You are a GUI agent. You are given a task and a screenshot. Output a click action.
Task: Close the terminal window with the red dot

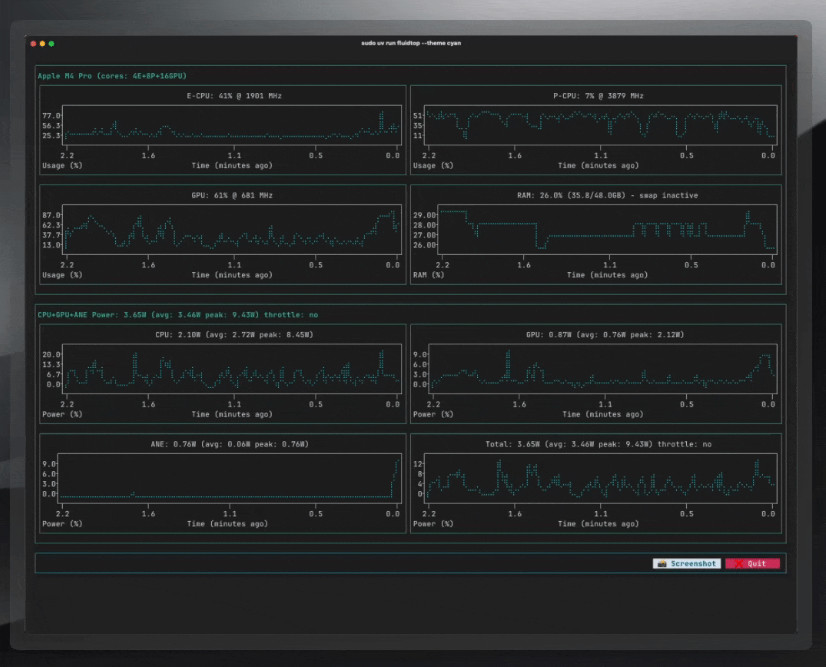pyautogui.click(x=33, y=43)
